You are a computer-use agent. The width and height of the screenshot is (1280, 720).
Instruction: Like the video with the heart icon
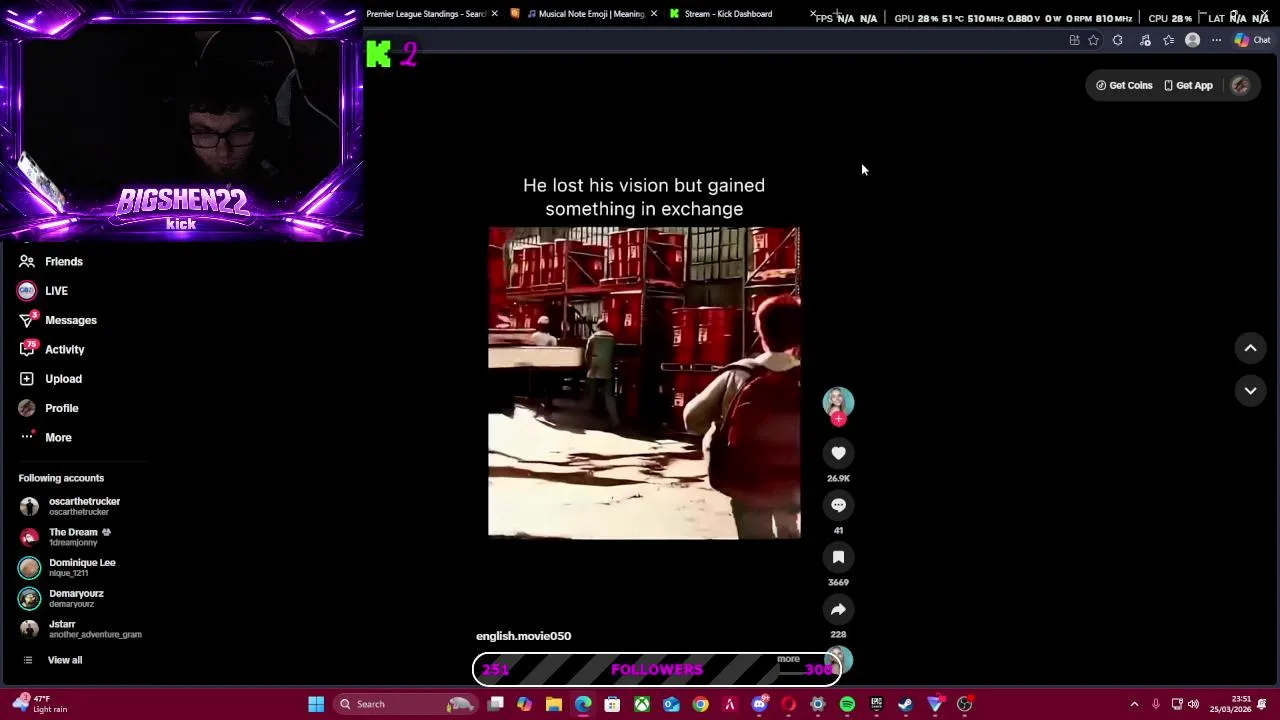click(838, 453)
